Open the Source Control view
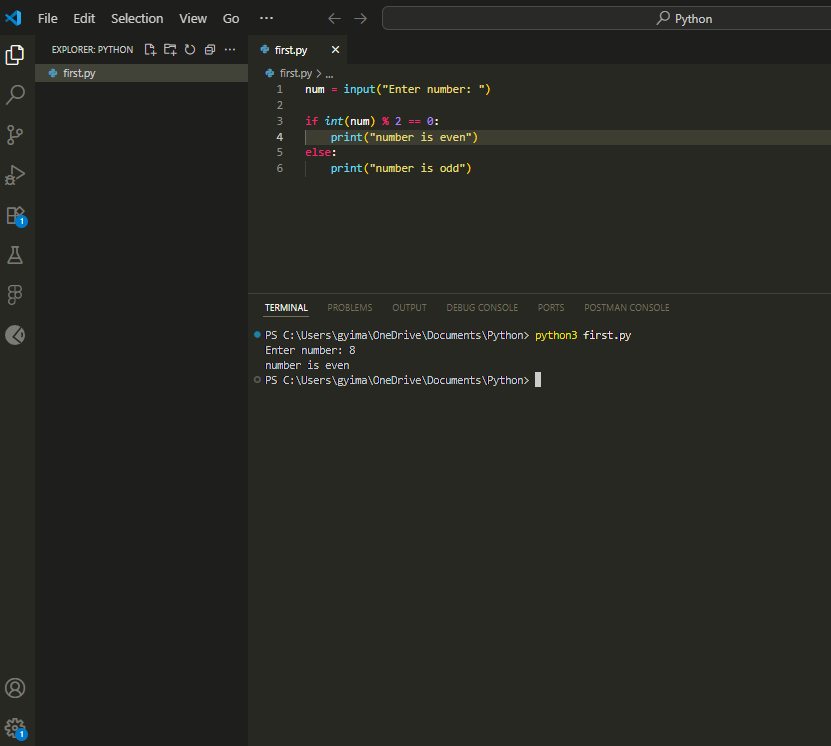This screenshot has height=746, width=831. (15, 135)
